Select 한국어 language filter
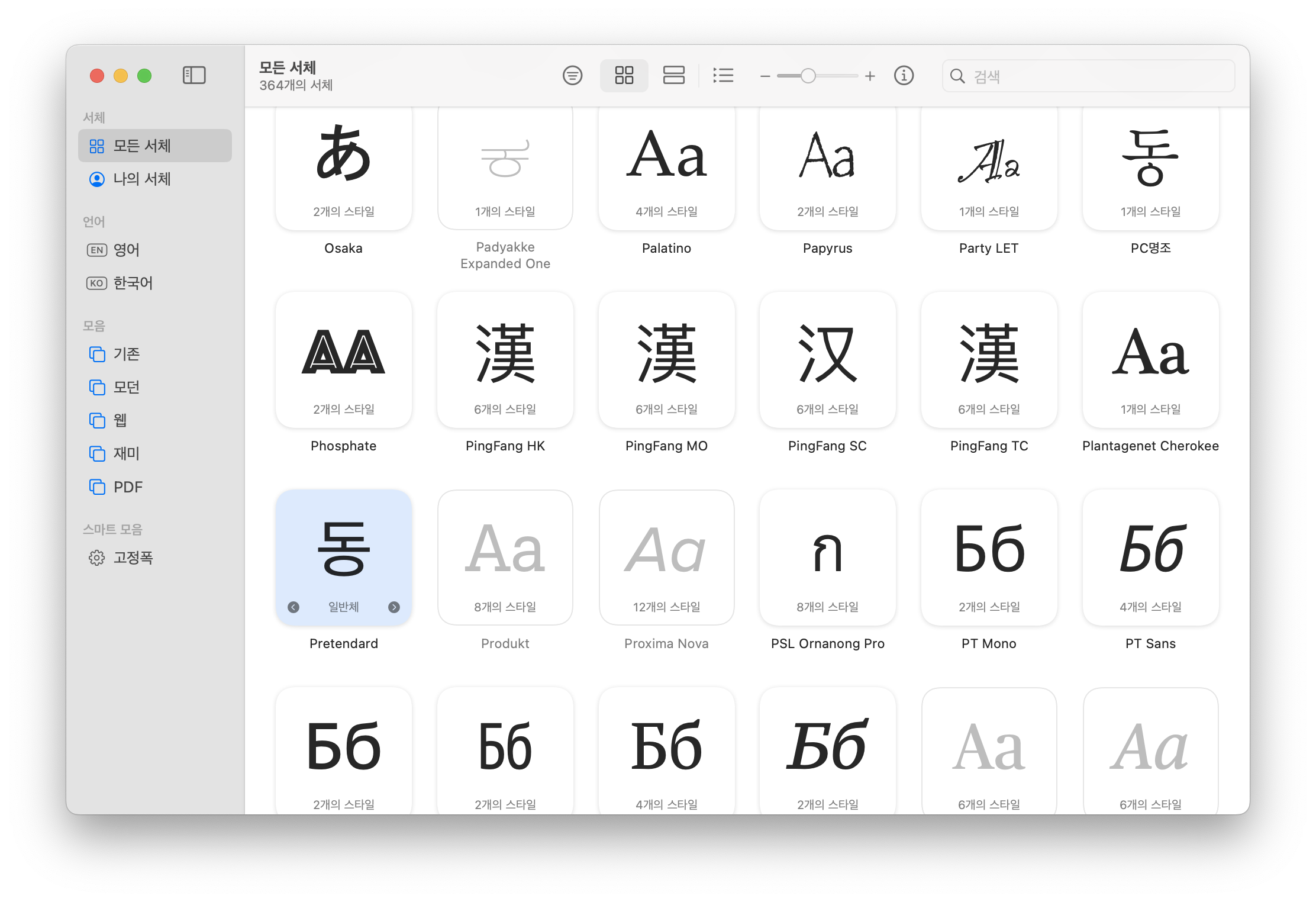Screen dimensions: 1316x902 coord(155,283)
